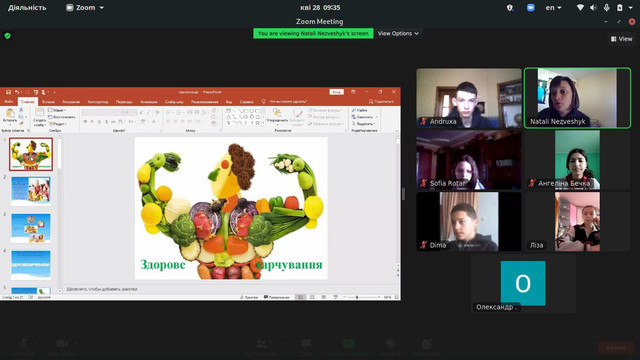Switch to the Design (Конструктор) tab
640x360 pixels.
tap(98, 102)
